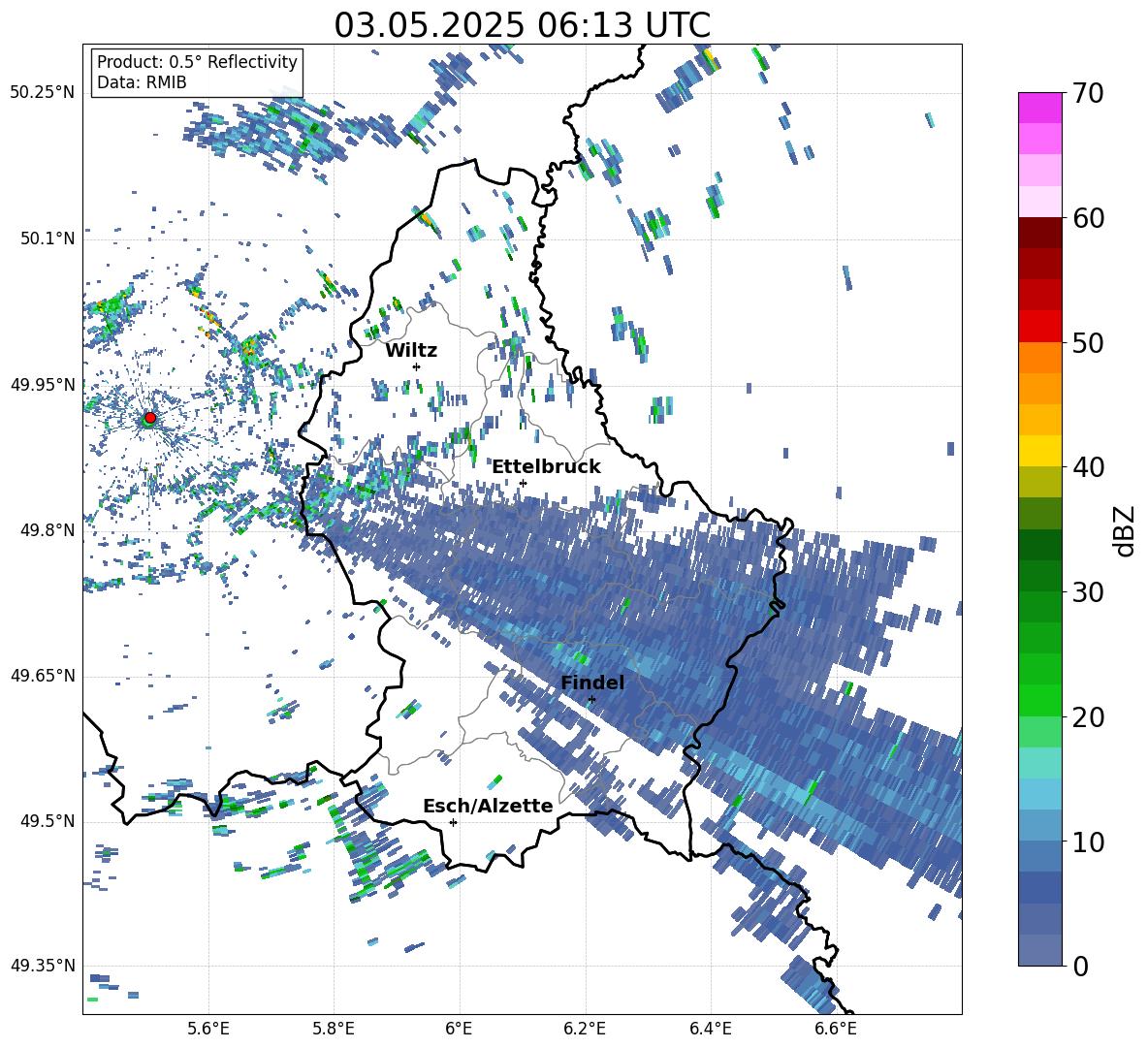Click the 6.4°E longitude label

[710, 1029]
